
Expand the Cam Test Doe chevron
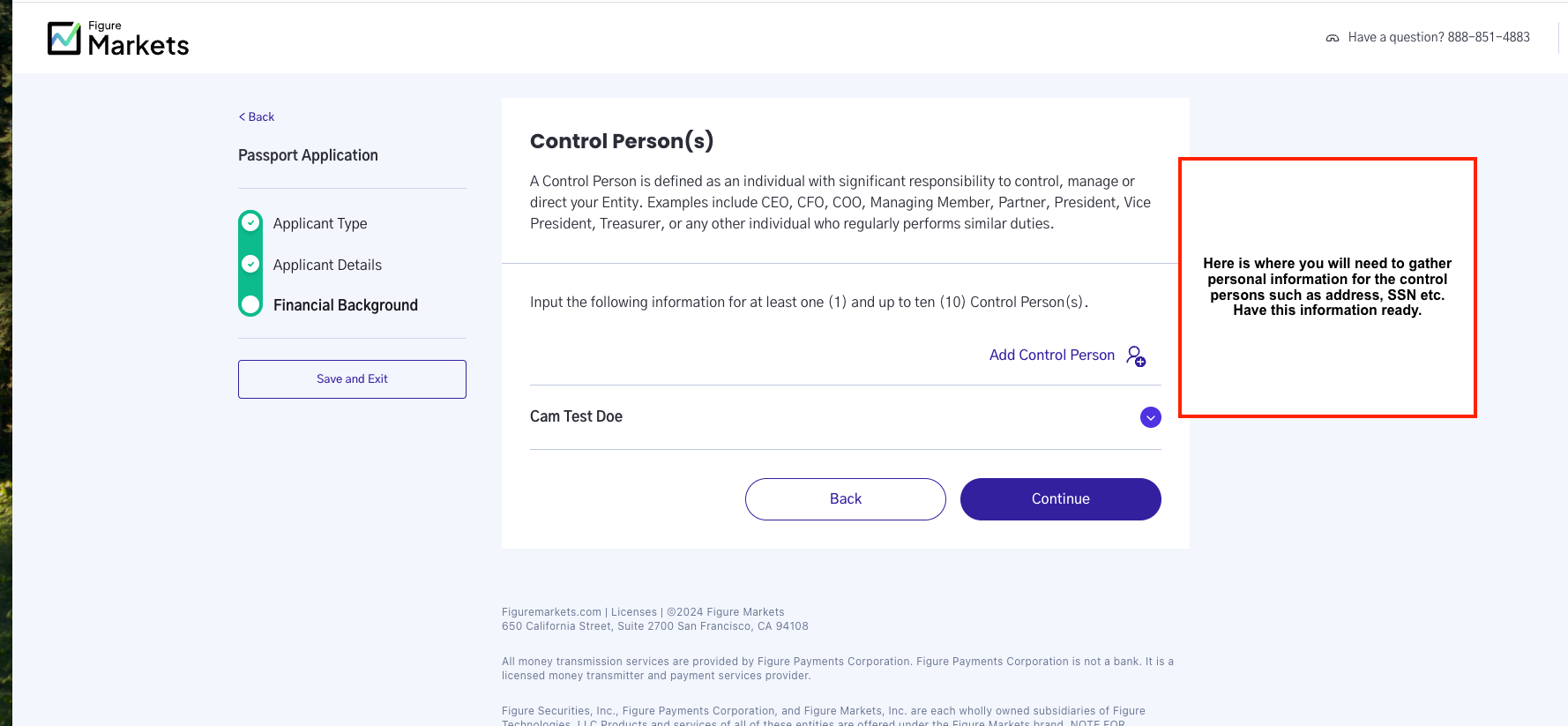point(1150,417)
